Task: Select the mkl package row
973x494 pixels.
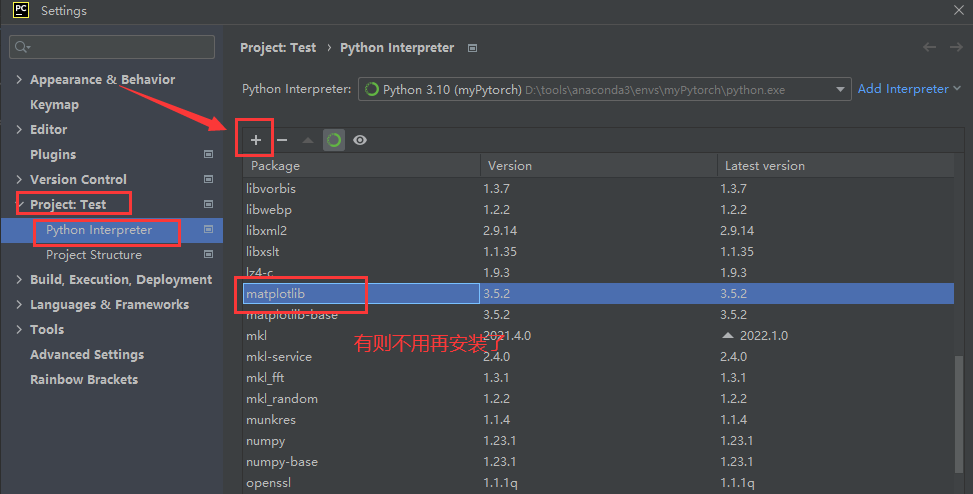Action: click(598, 336)
